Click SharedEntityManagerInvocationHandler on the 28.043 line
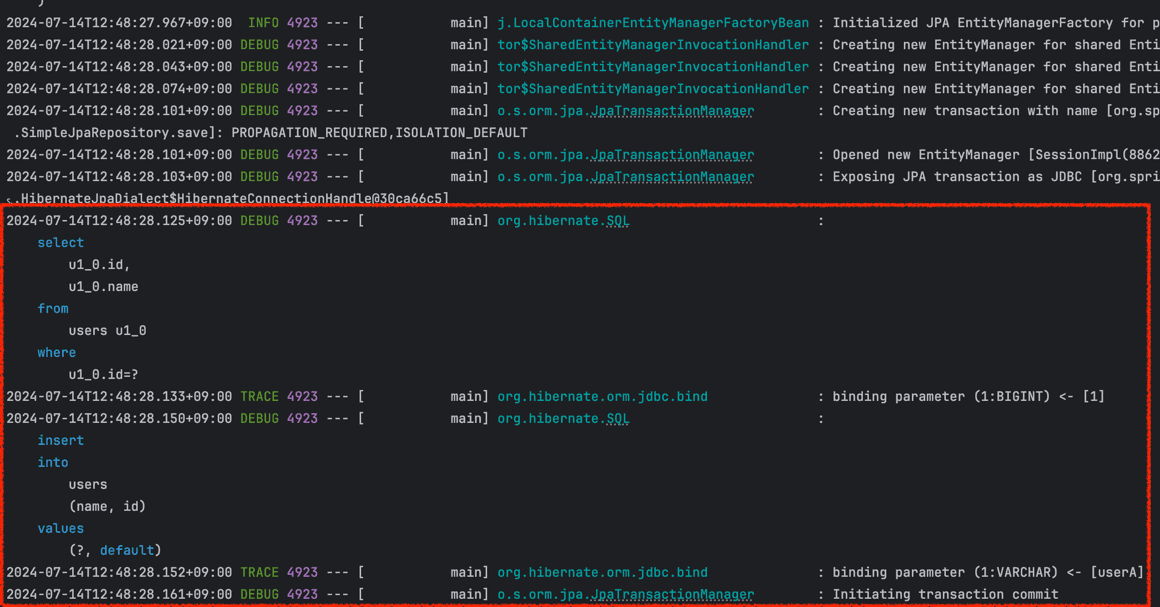 tap(653, 67)
